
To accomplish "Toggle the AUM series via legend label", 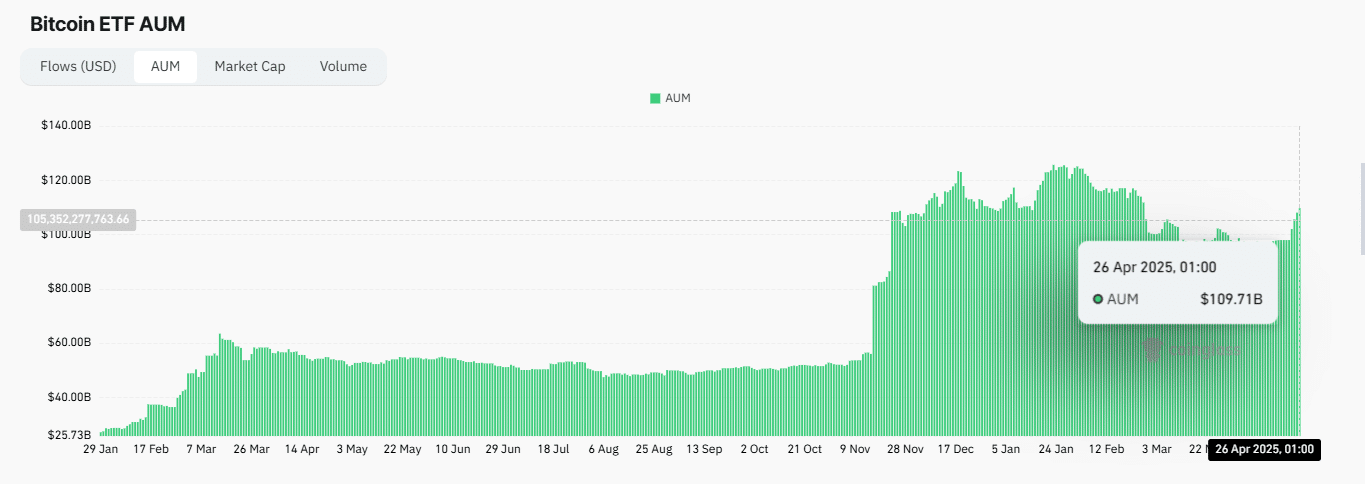I will [678, 98].
